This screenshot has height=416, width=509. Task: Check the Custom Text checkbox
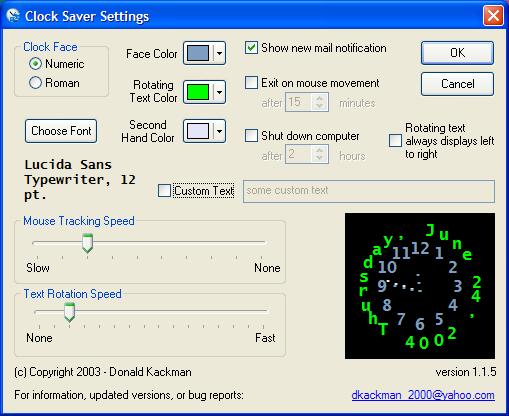pyautogui.click(x=164, y=191)
